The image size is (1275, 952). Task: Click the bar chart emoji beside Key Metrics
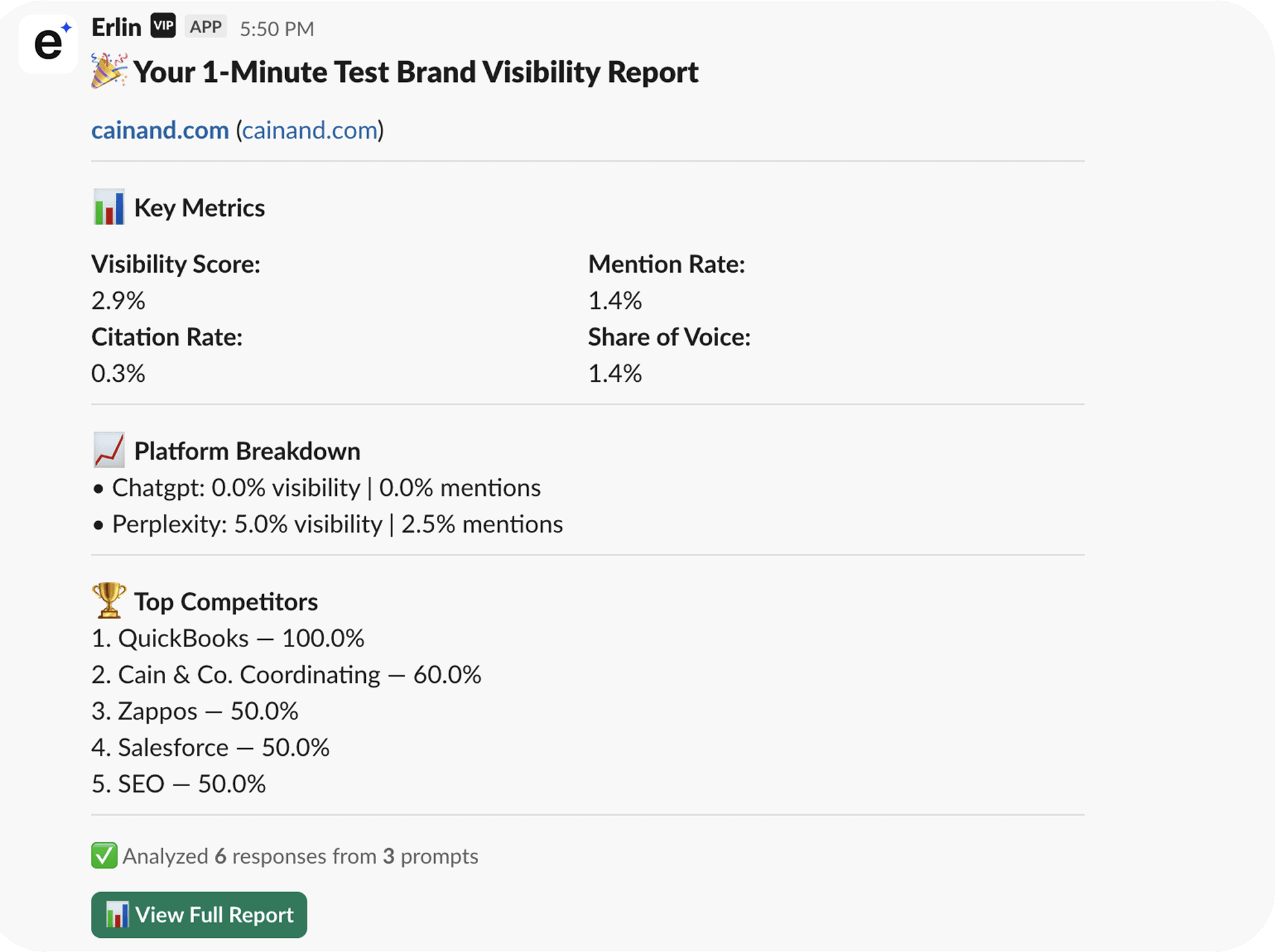coord(109,208)
